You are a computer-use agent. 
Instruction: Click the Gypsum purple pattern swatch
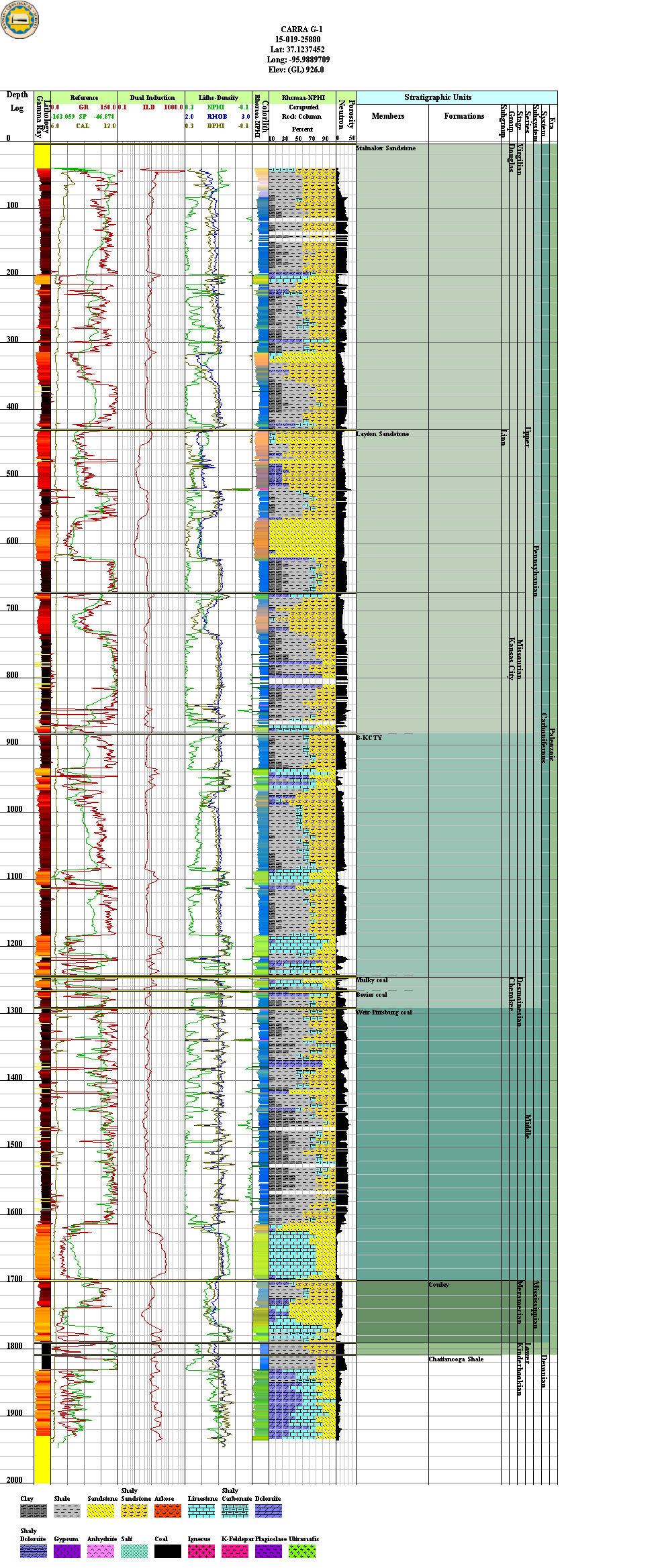click(x=67, y=1551)
